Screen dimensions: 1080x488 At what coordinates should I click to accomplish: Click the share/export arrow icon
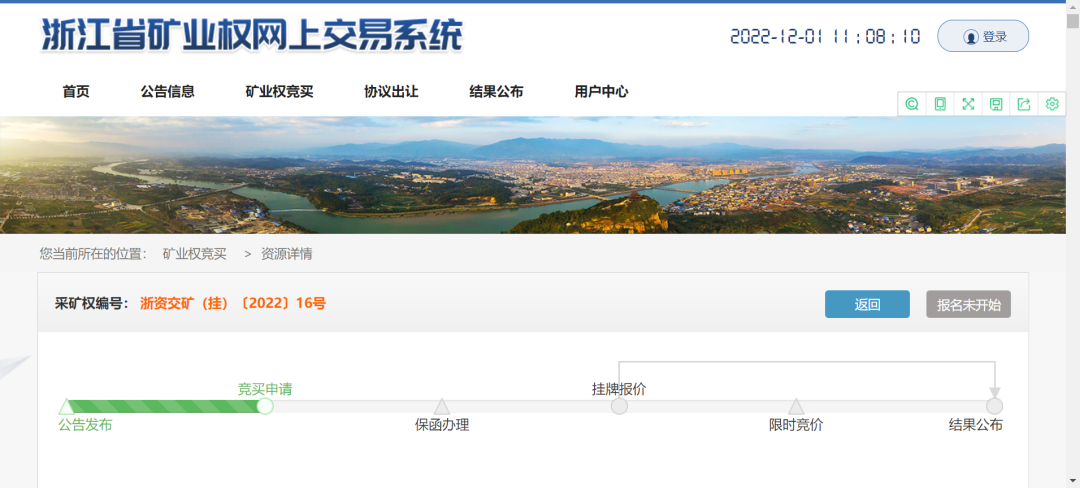click(1024, 104)
